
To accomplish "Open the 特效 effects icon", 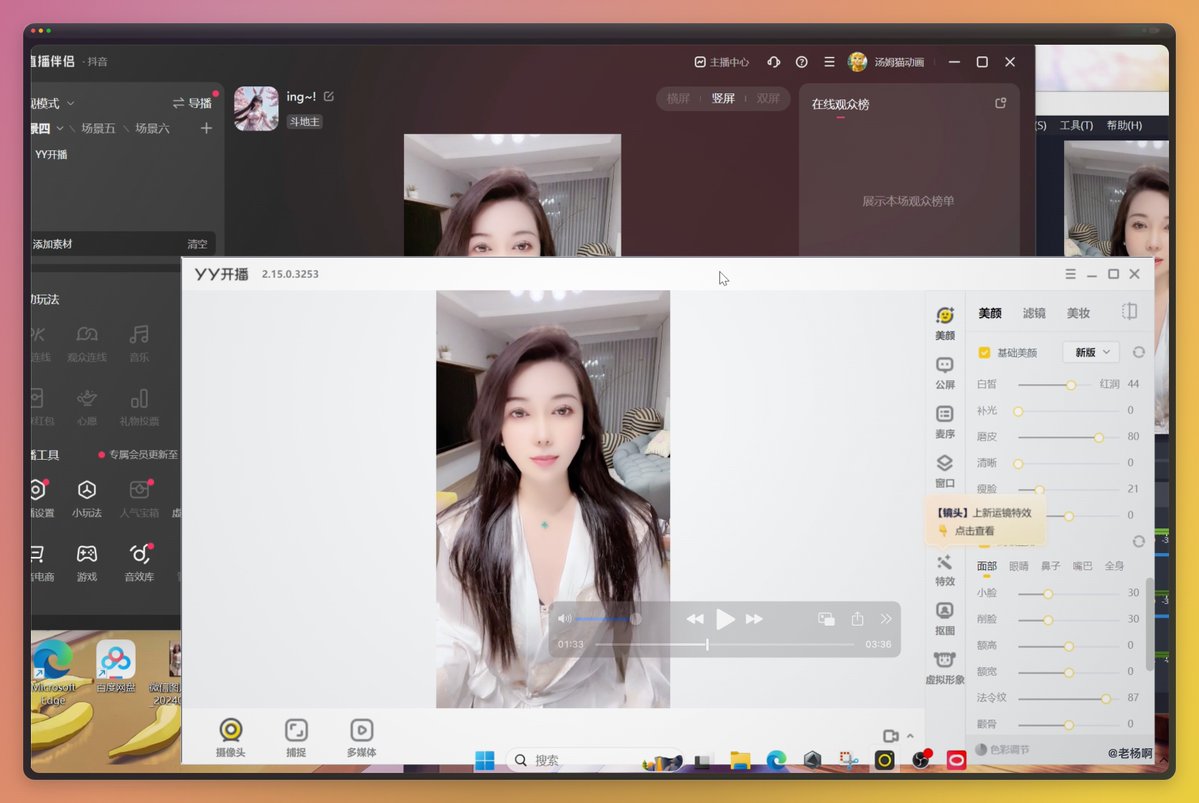I will click(945, 570).
